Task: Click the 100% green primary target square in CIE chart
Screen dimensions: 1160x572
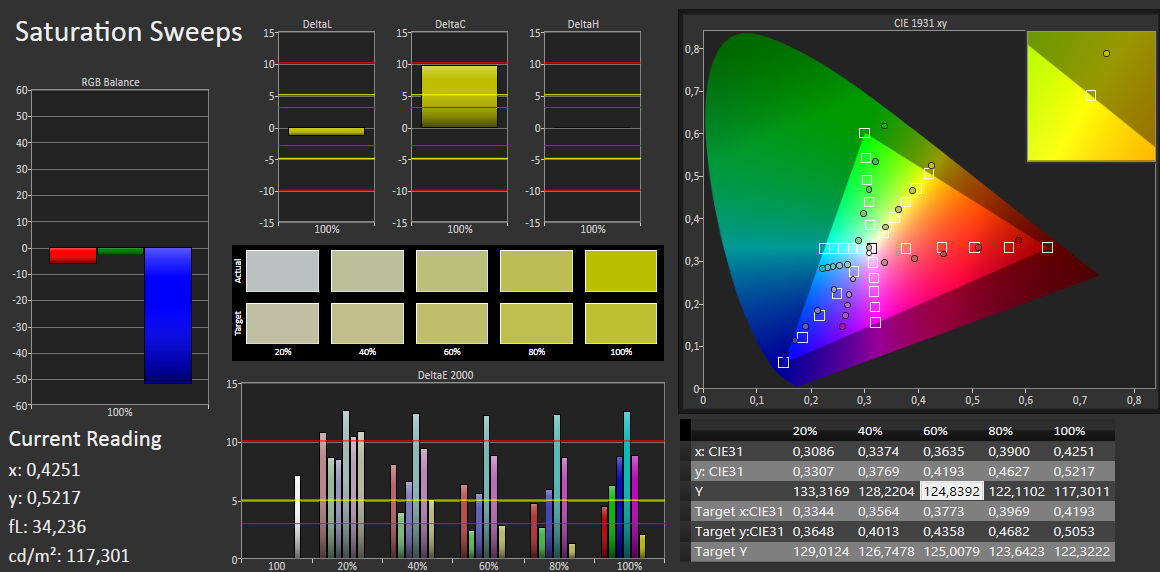Action: coord(864,133)
